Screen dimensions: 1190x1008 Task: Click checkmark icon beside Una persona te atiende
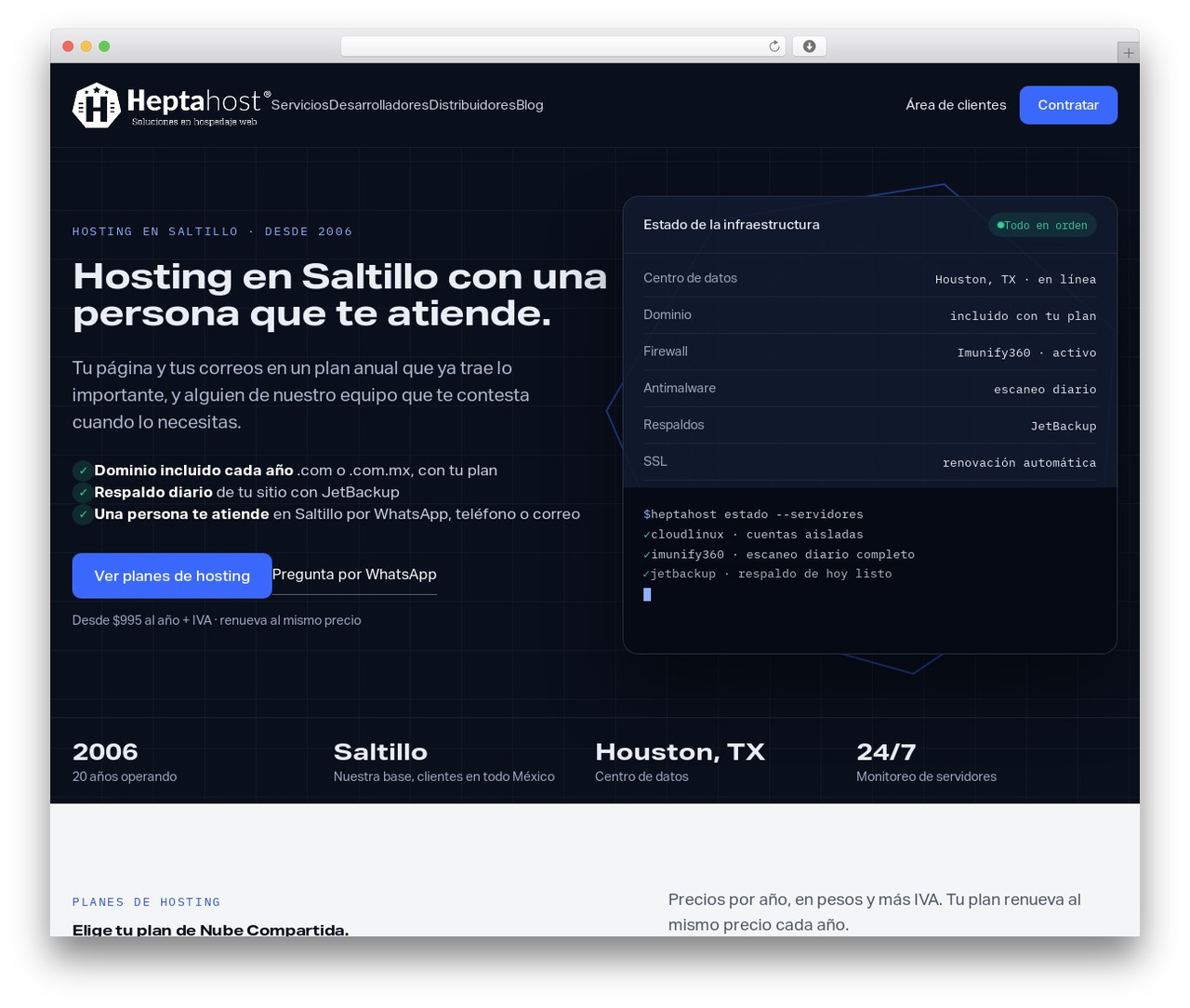(83, 514)
